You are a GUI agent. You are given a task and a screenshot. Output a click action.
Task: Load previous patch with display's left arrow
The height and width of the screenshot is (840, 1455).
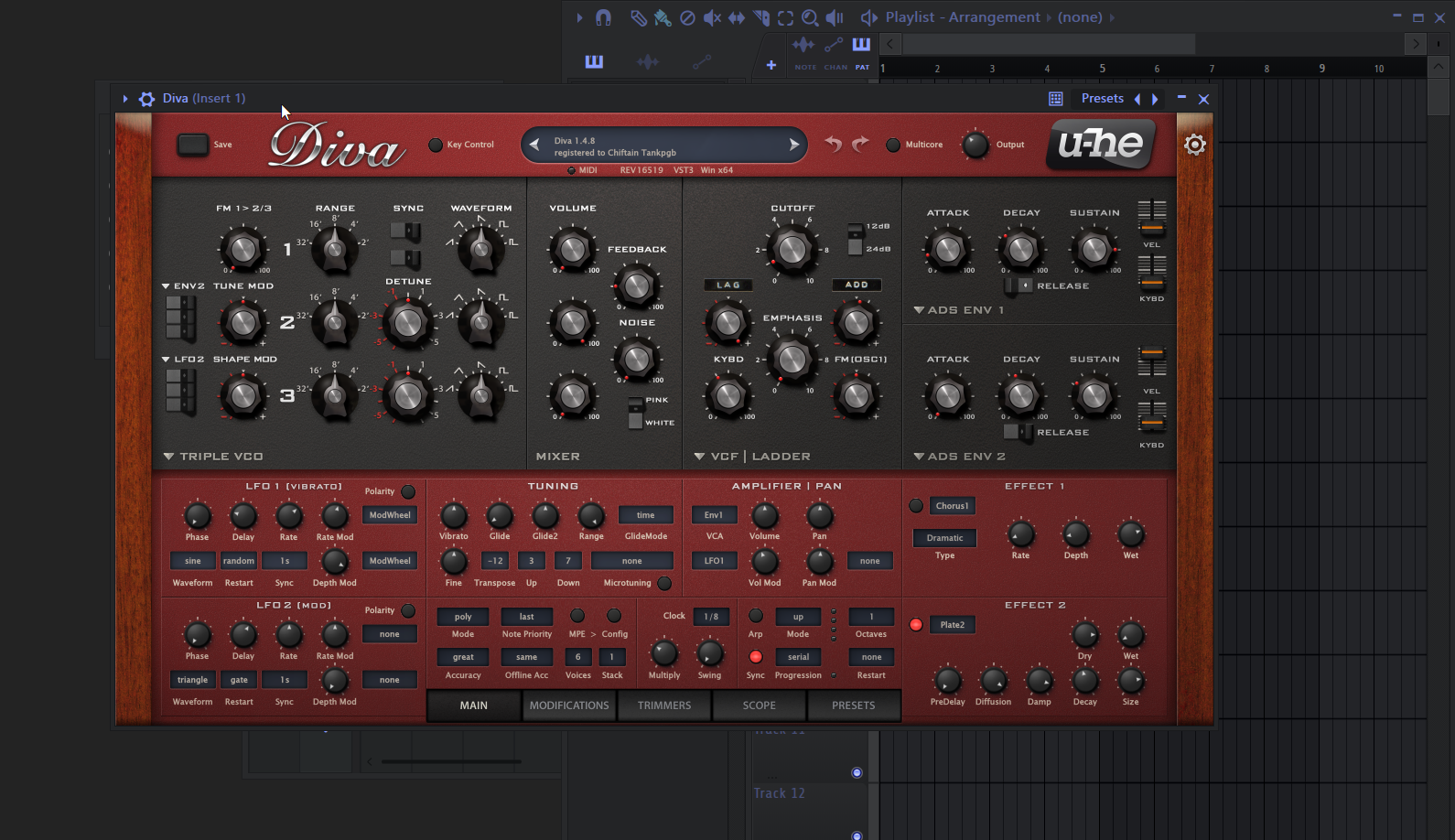534,145
